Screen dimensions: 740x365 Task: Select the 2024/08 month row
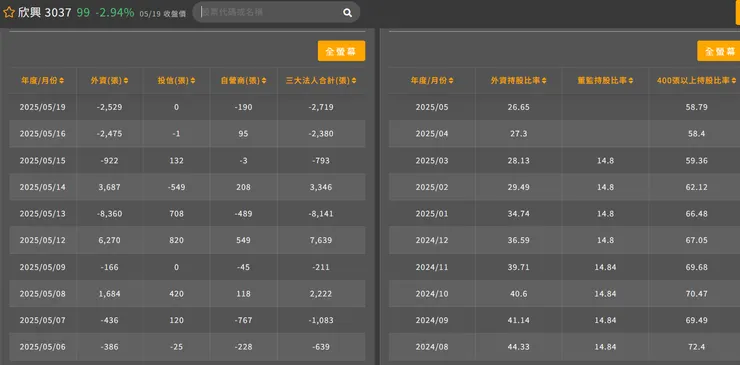(x=564, y=347)
